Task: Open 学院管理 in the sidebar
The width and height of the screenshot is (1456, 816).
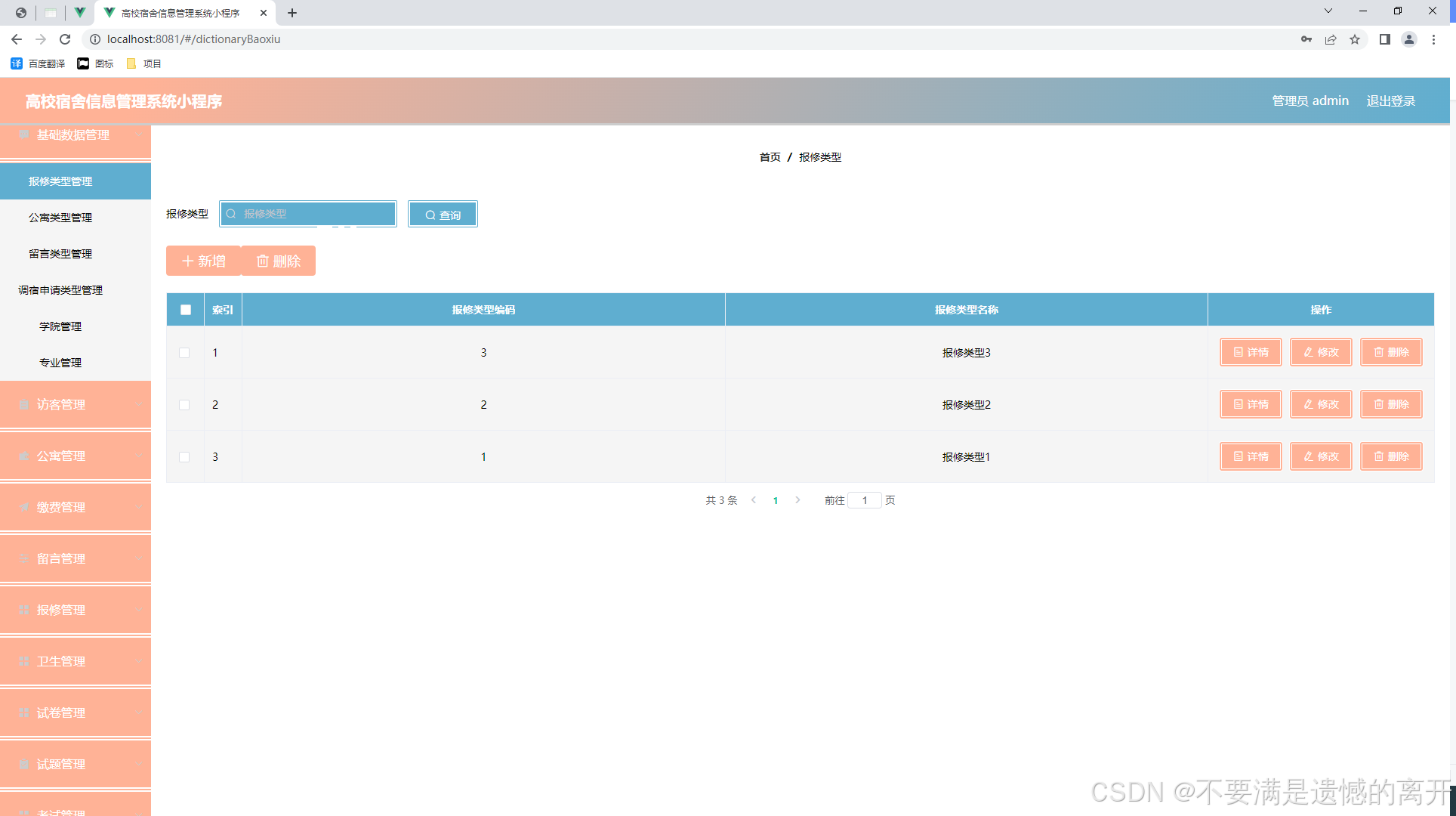Action: 60,326
